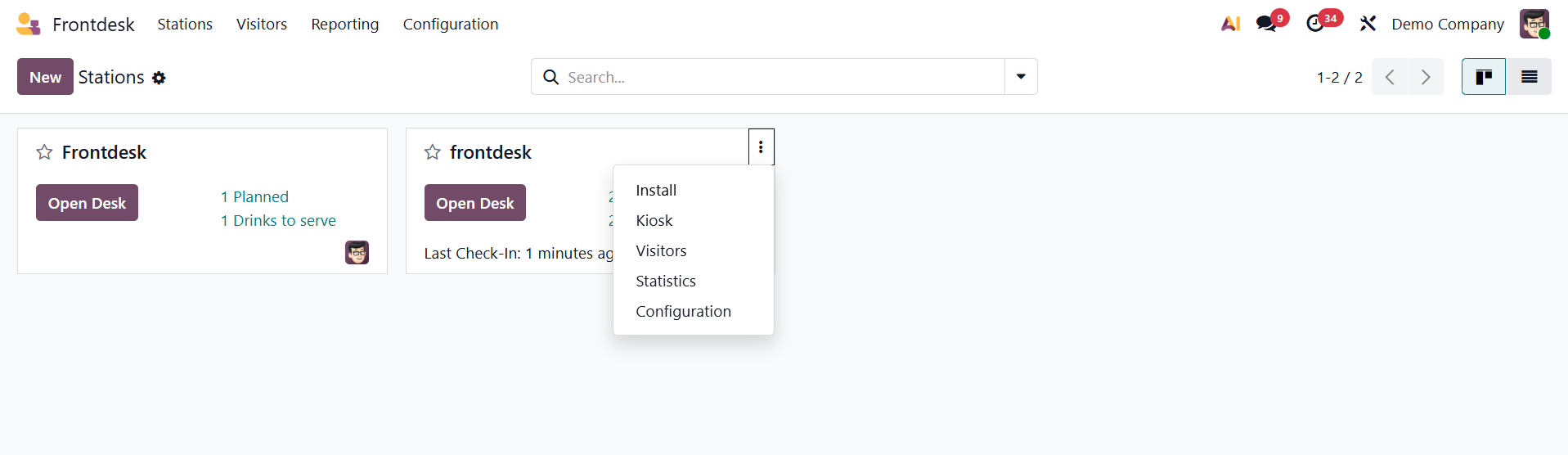Screen dimensions: 1568x455
Task: Click the Stations settings gear icon
Action: click(159, 78)
